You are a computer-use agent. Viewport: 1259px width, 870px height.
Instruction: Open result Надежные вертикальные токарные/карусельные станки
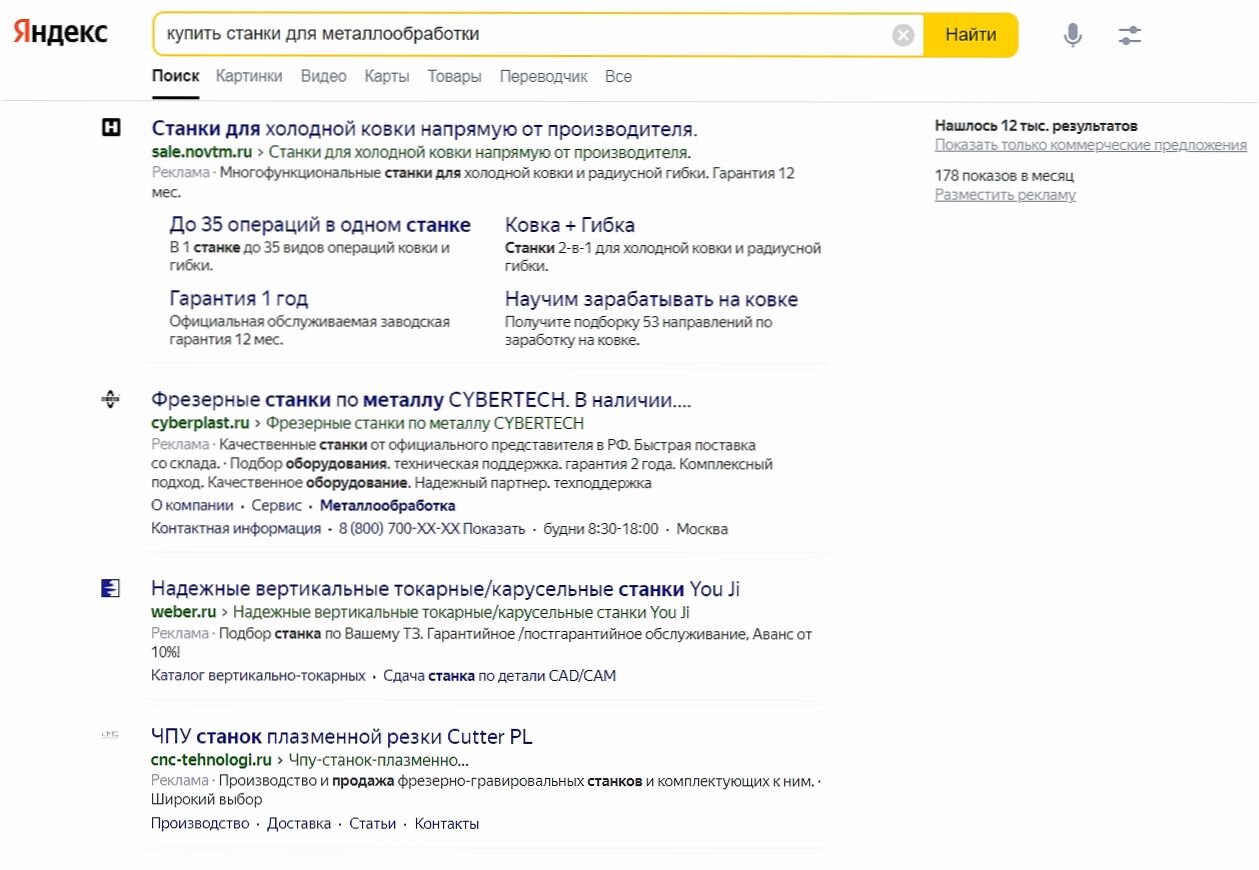pos(445,588)
